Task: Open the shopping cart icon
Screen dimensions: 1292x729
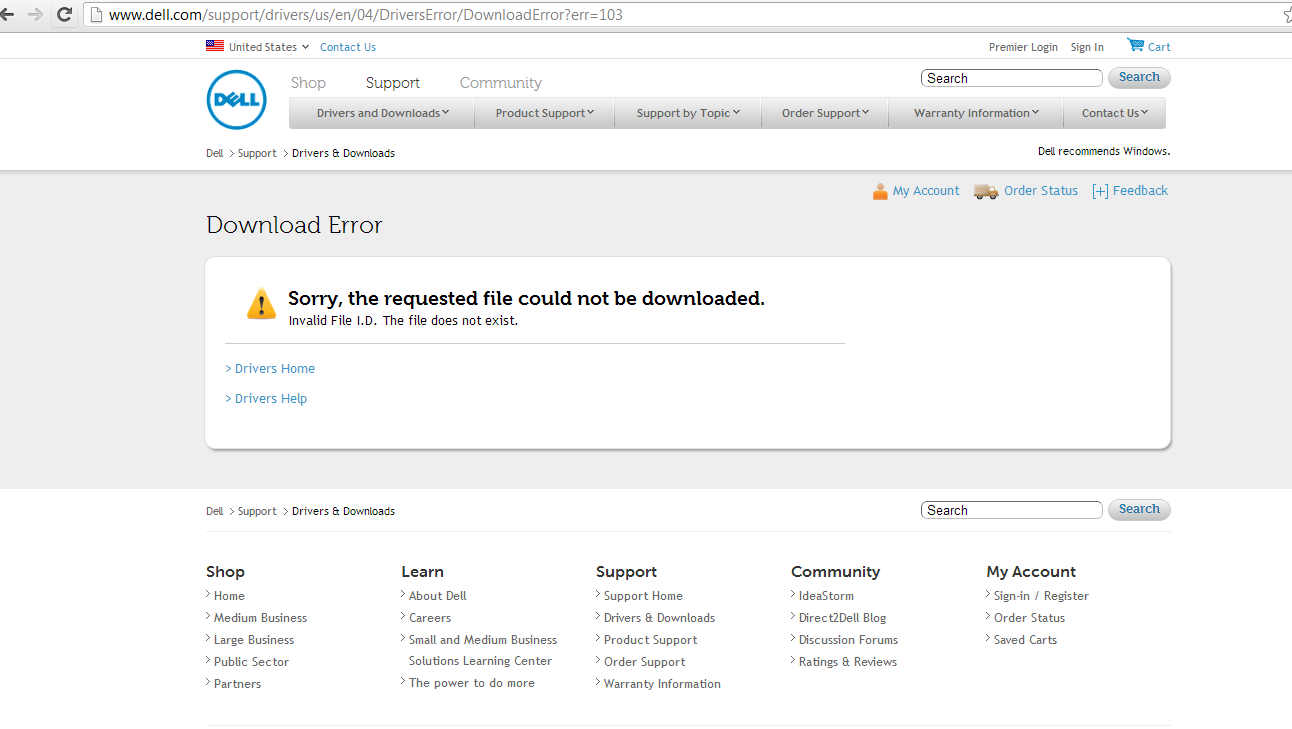Action: tap(1135, 45)
